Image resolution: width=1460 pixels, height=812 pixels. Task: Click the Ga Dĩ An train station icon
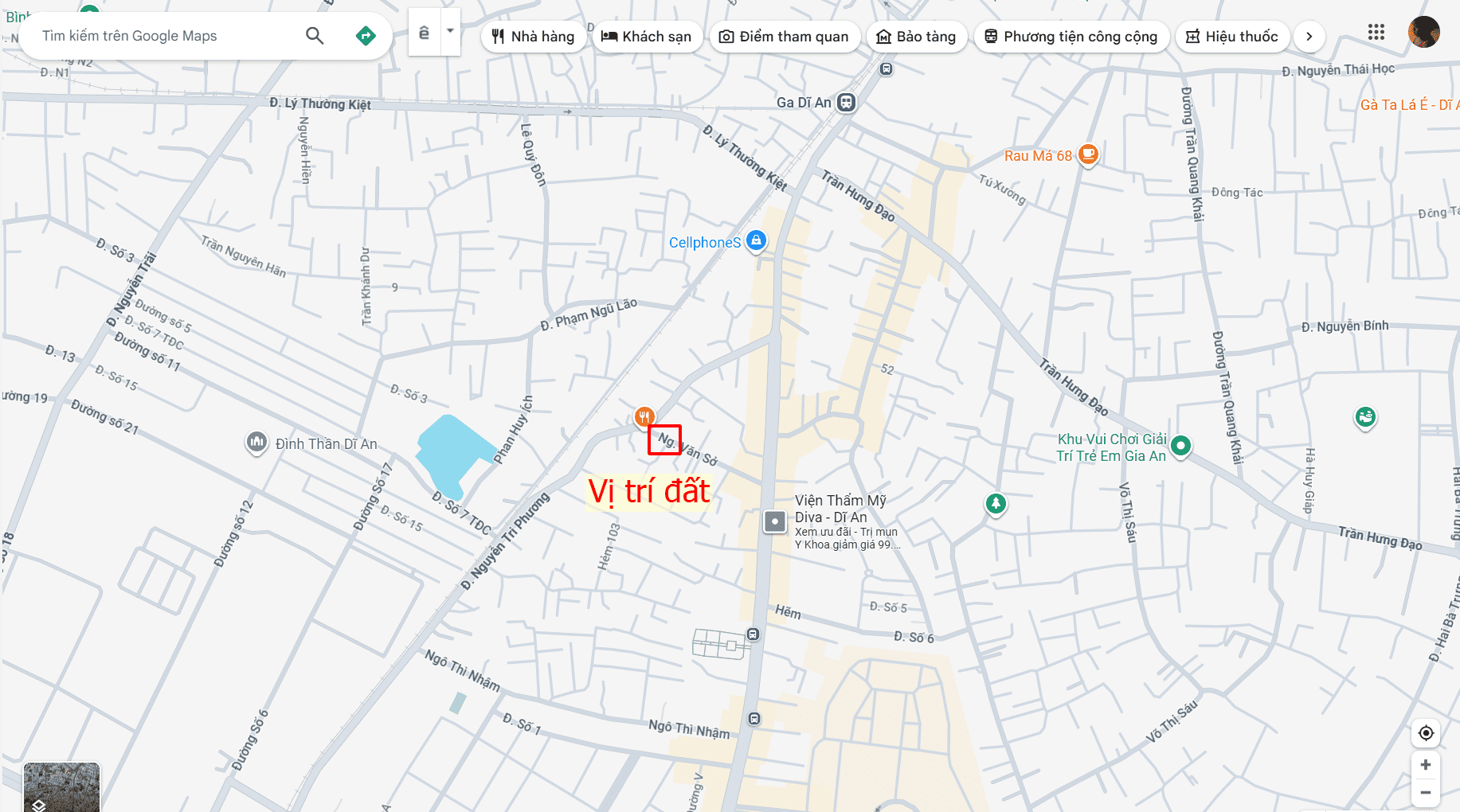tap(847, 103)
